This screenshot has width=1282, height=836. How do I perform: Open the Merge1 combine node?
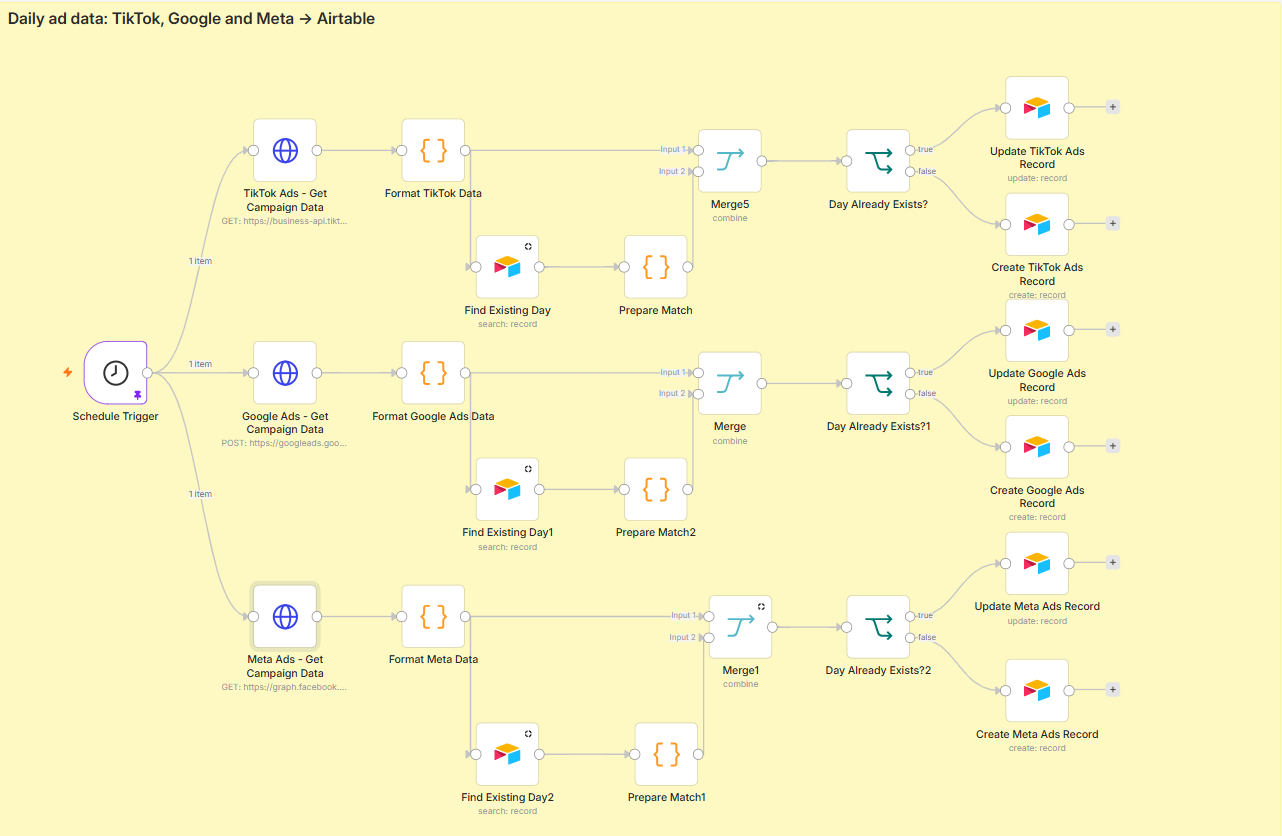pos(741,627)
